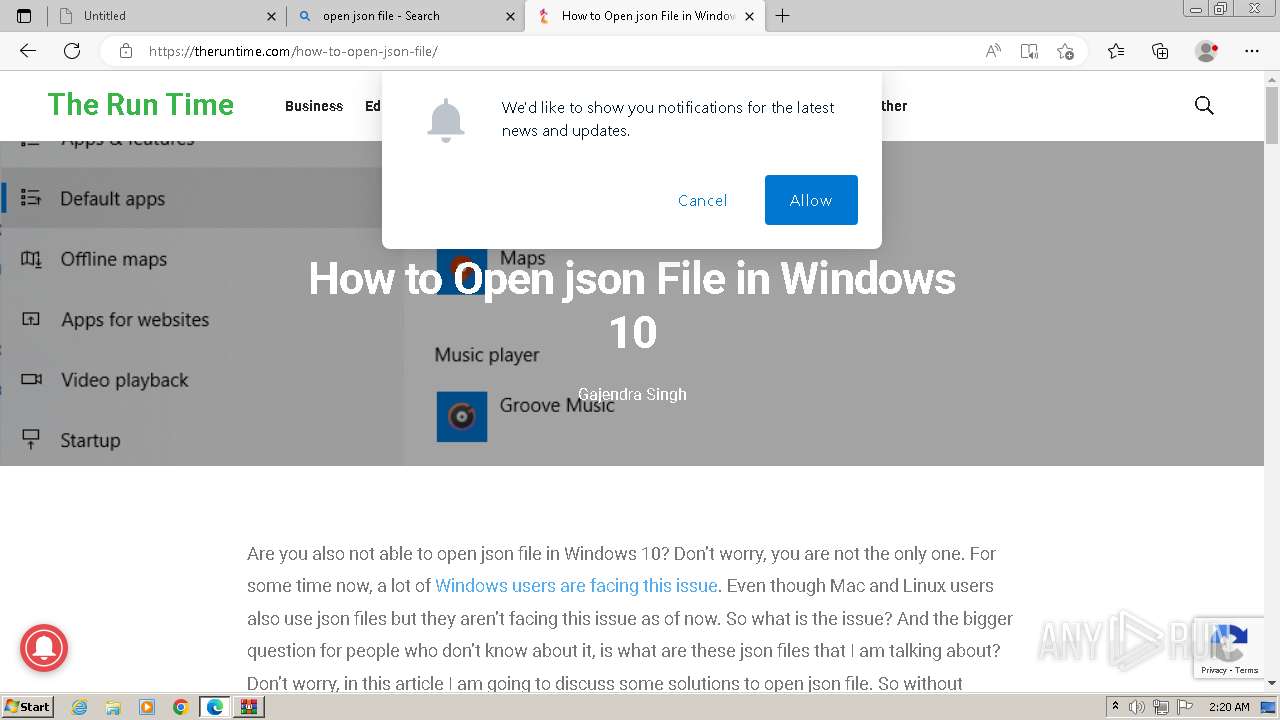The width and height of the screenshot is (1280, 720).
Task: Select the How to Open json File tab
Action: [644, 16]
